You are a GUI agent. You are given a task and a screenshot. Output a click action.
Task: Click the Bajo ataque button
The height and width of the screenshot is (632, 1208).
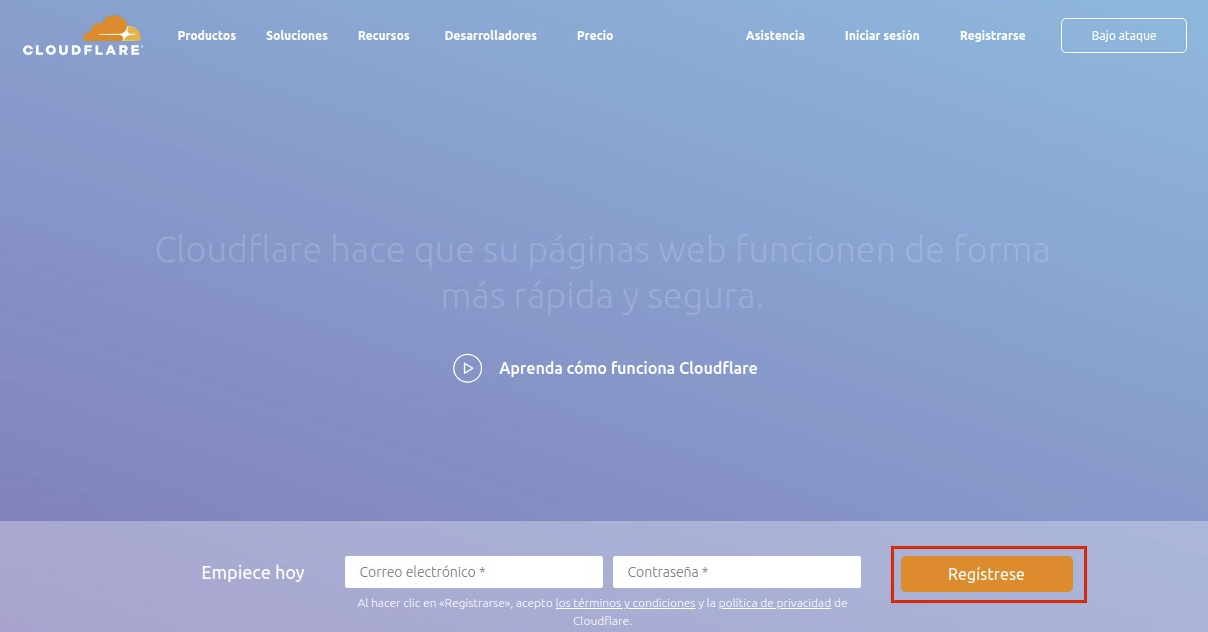[1124, 35]
